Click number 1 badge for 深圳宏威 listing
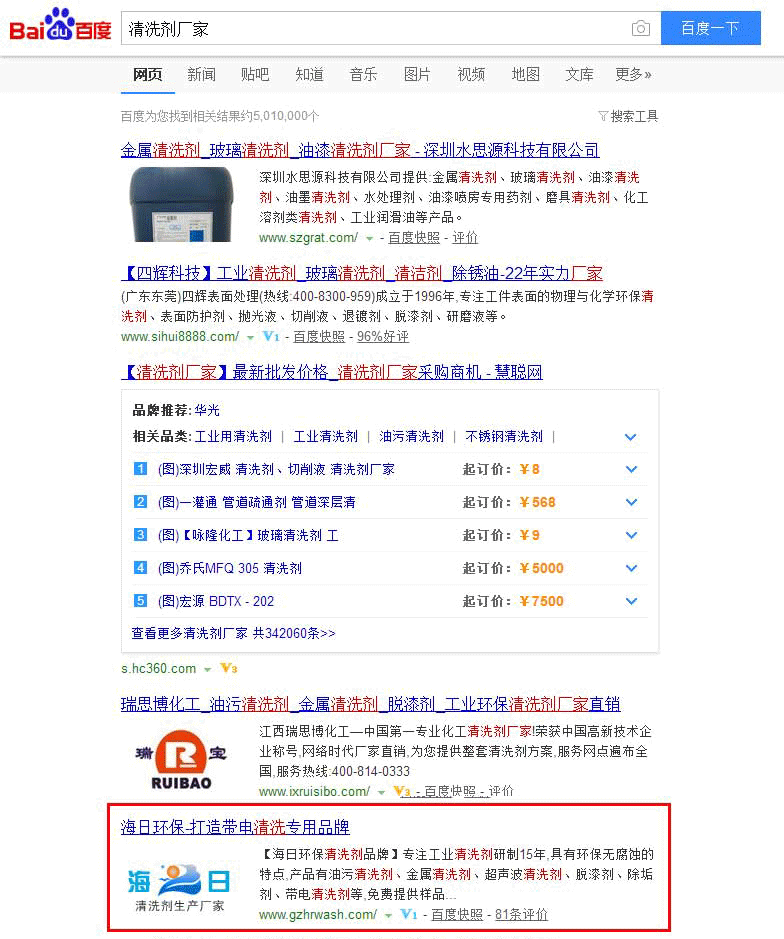The height and width of the screenshot is (939, 784). pyautogui.click(x=140, y=468)
